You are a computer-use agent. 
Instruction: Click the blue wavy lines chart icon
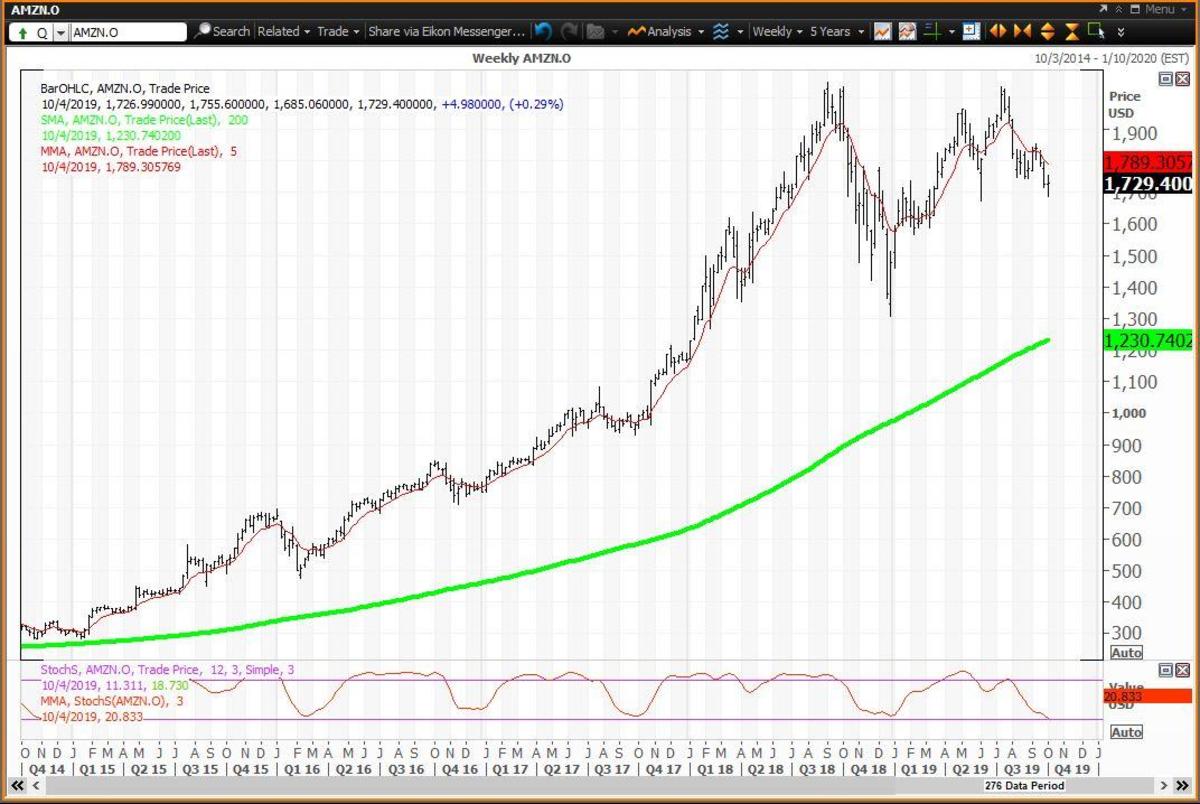[722, 32]
